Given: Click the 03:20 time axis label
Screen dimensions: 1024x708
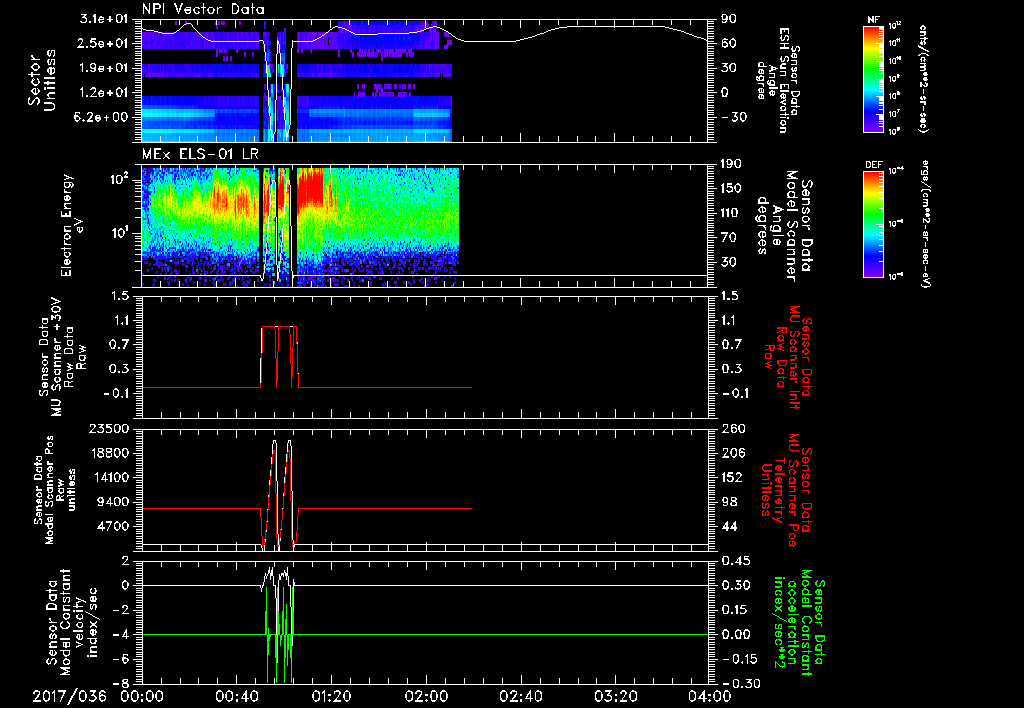Looking at the screenshot, I should tap(615, 696).
